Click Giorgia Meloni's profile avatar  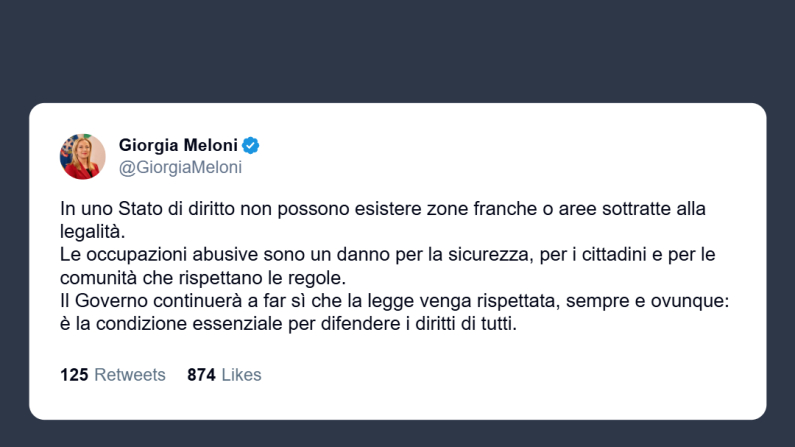point(83,156)
